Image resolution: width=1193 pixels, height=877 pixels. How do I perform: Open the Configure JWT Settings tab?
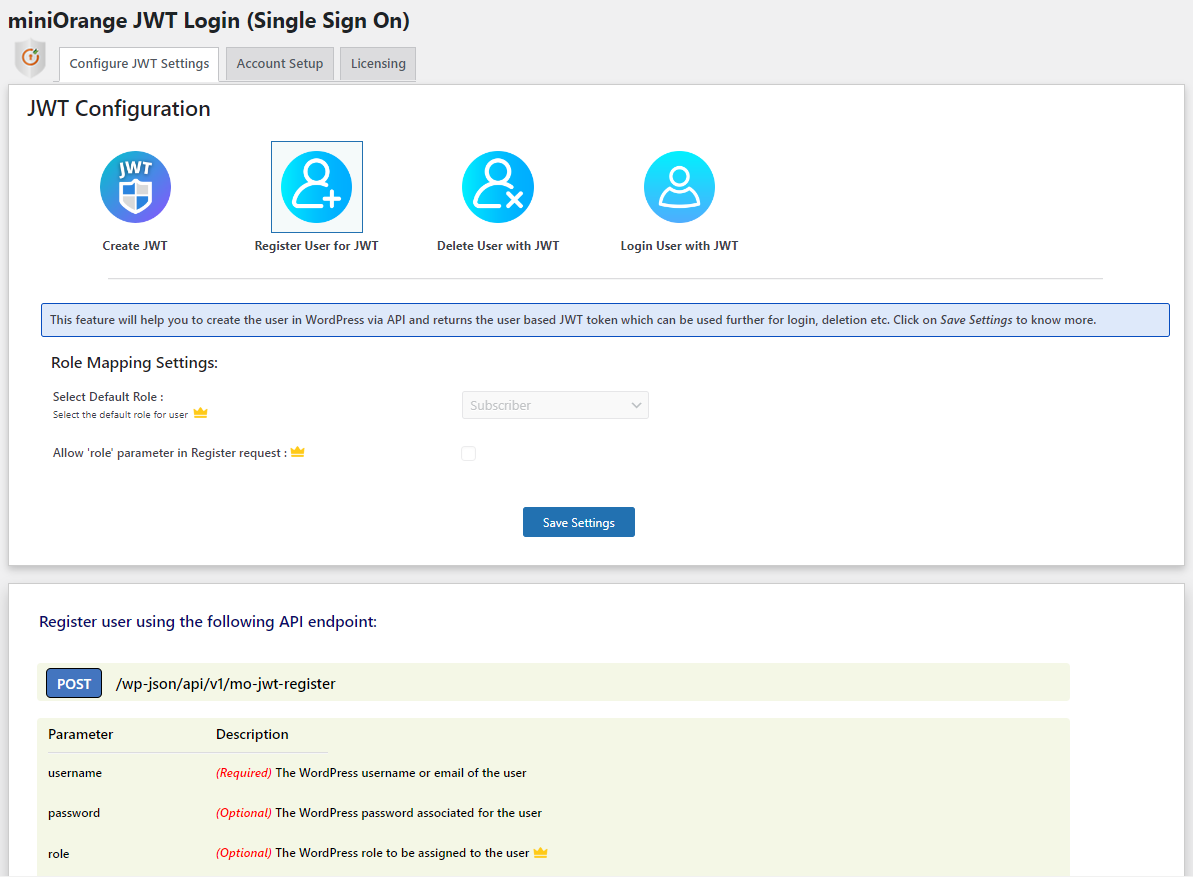(139, 64)
